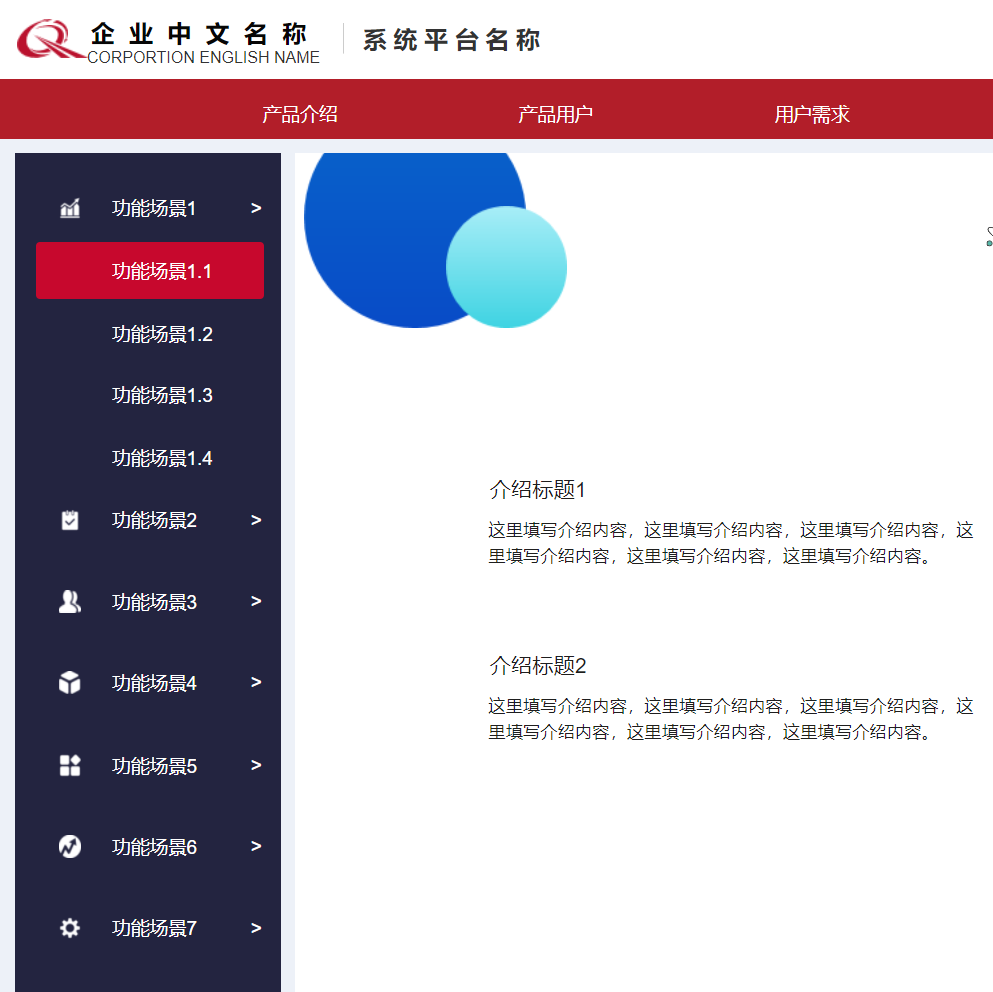Image resolution: width=993 pixels, height=992 pixels.
Task: Click the grid widgets icon beside 功能场景5
Action: pyautogui.click(x=70, y=766)
